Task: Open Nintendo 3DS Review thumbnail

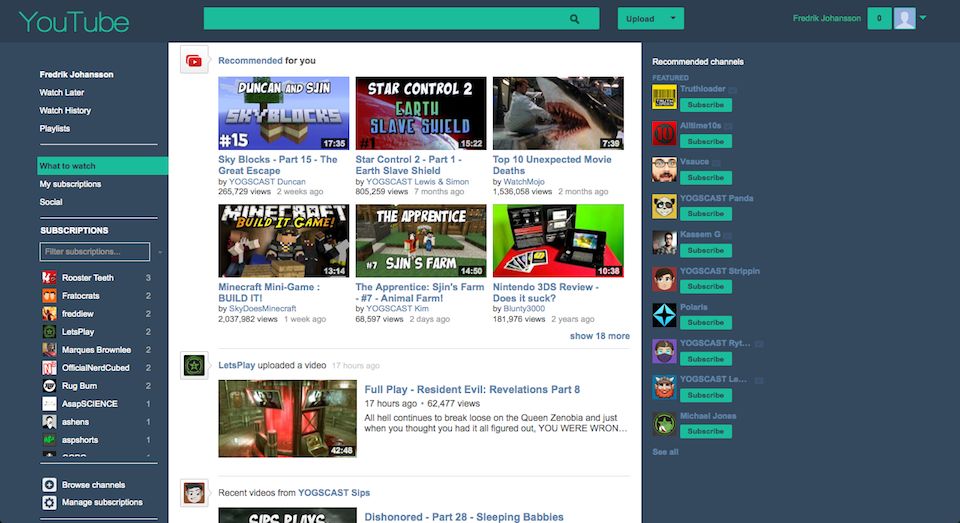Action: [x=558, y=241]
